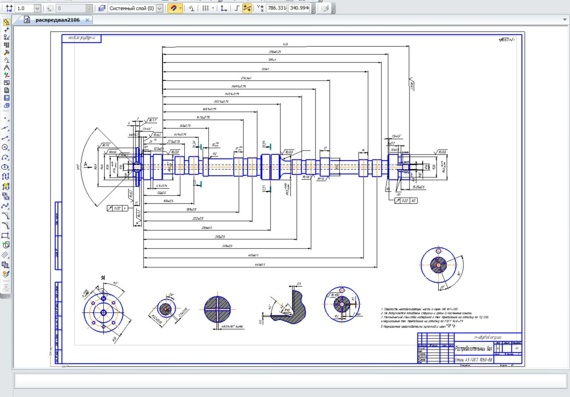Viewport: 570px width, 397px height.
Task: Click the current state scale icon
Action: [x=9, y=8]
